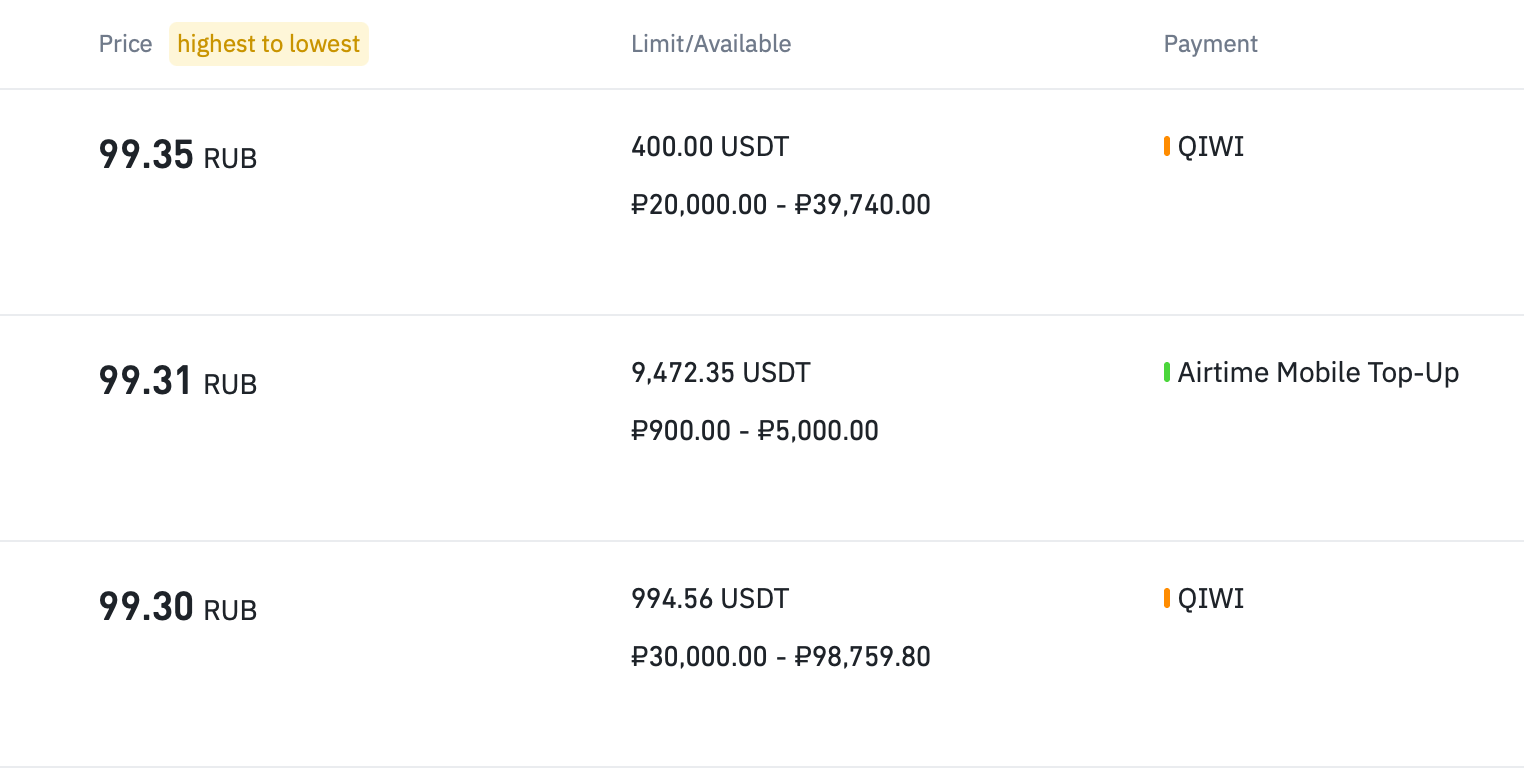This screenshot has height=768, width=1524.
Task: Click the ₽98,759.80 maximum limit
Action: pyautogui.click(x=863, y=657)
